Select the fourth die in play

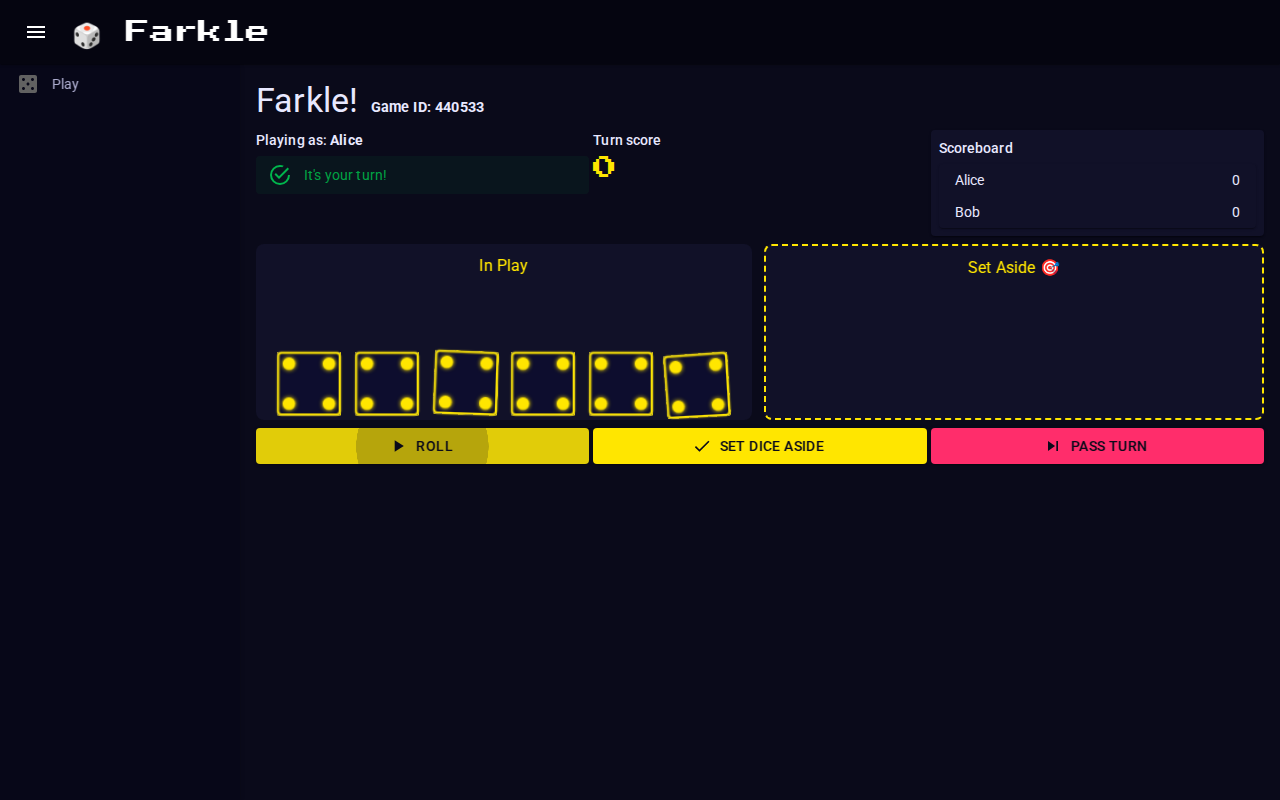pos(543,384)
